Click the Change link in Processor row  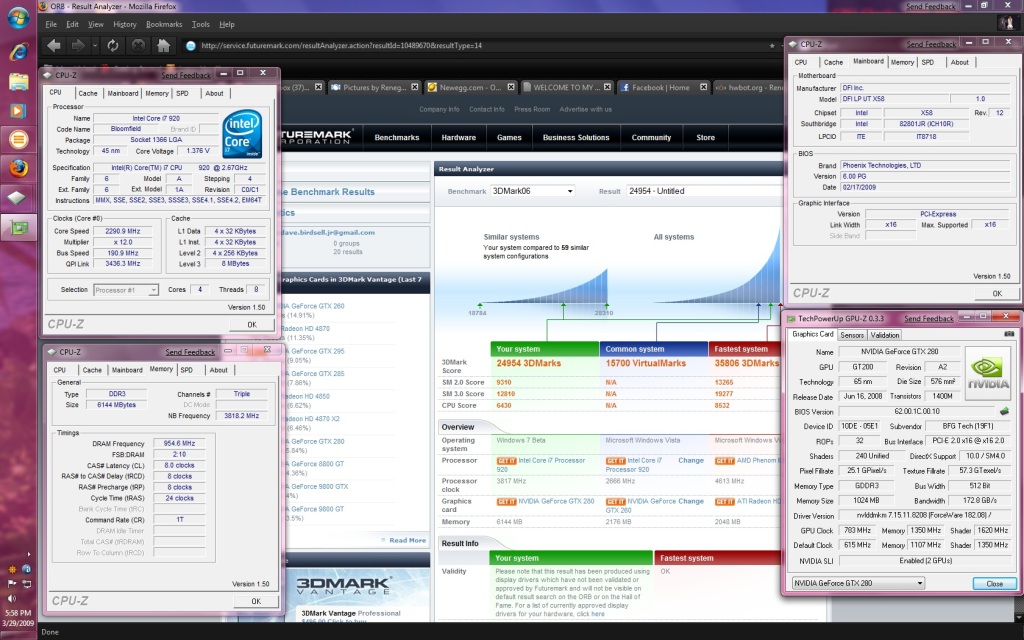coord(690,460)
